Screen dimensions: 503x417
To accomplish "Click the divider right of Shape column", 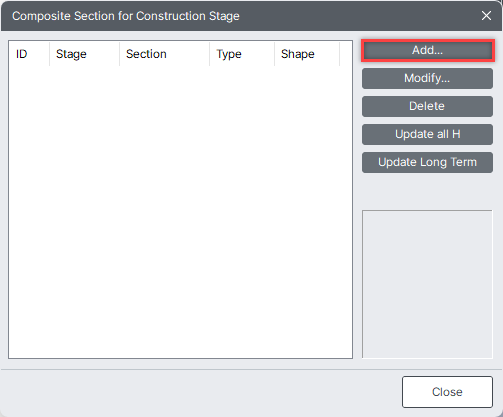I will [340, 54].
